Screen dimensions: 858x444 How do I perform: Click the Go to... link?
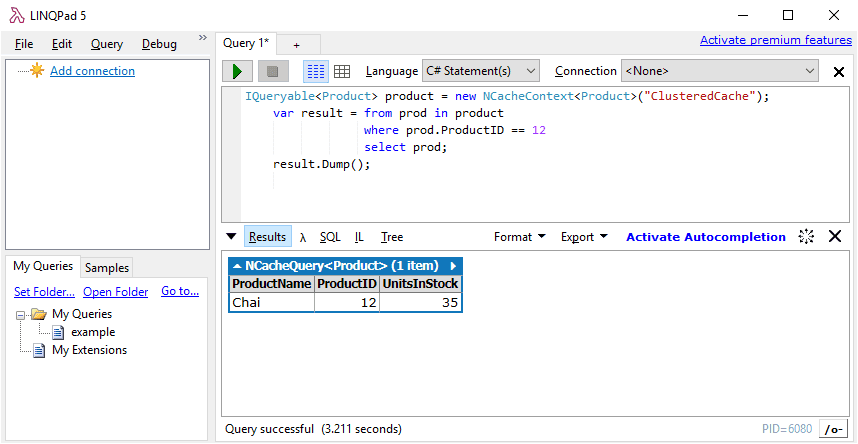pyautogui.click(x=180, y=291)
